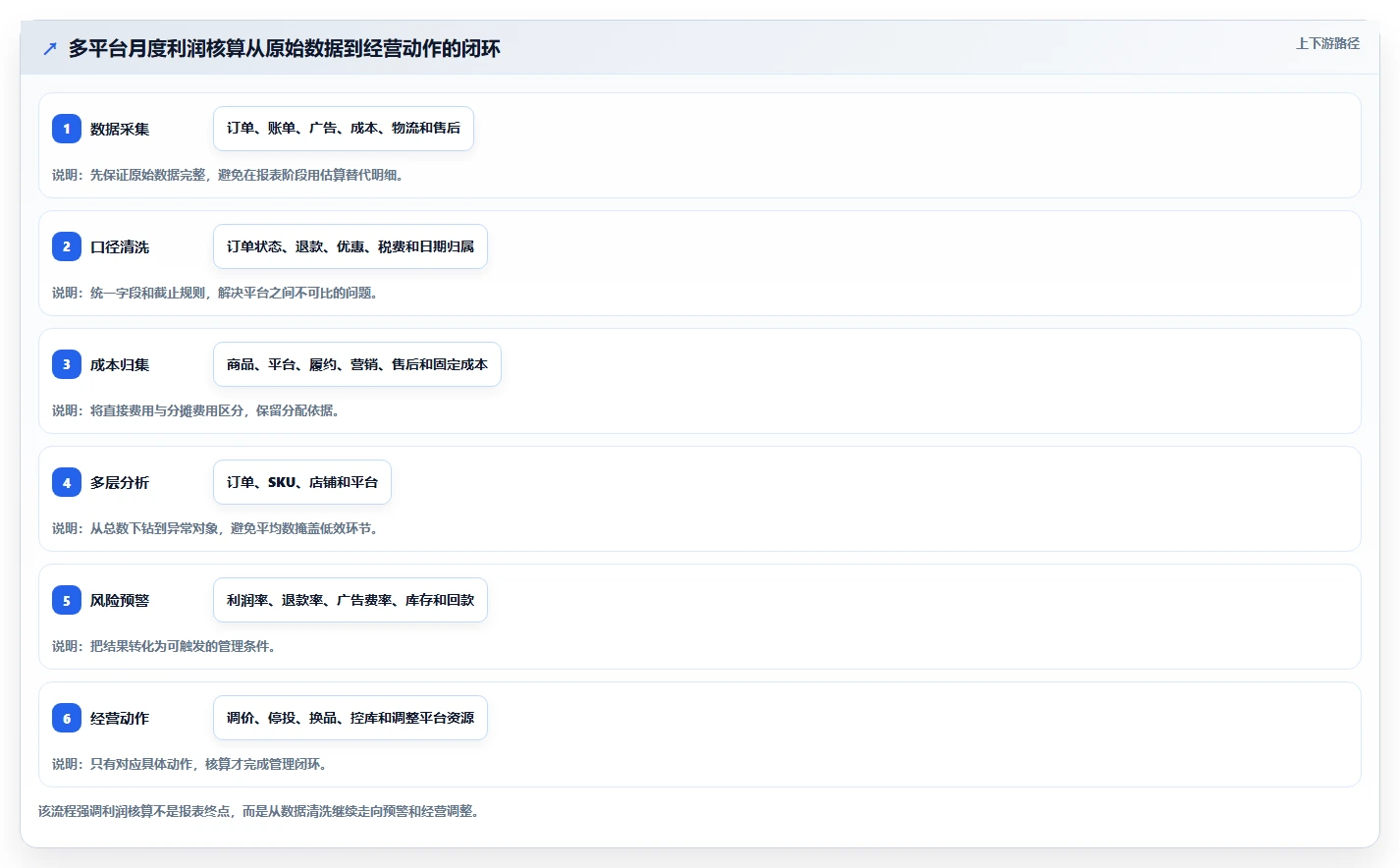
Task: Click the 风险预警 step label
Action: (120, 600)
